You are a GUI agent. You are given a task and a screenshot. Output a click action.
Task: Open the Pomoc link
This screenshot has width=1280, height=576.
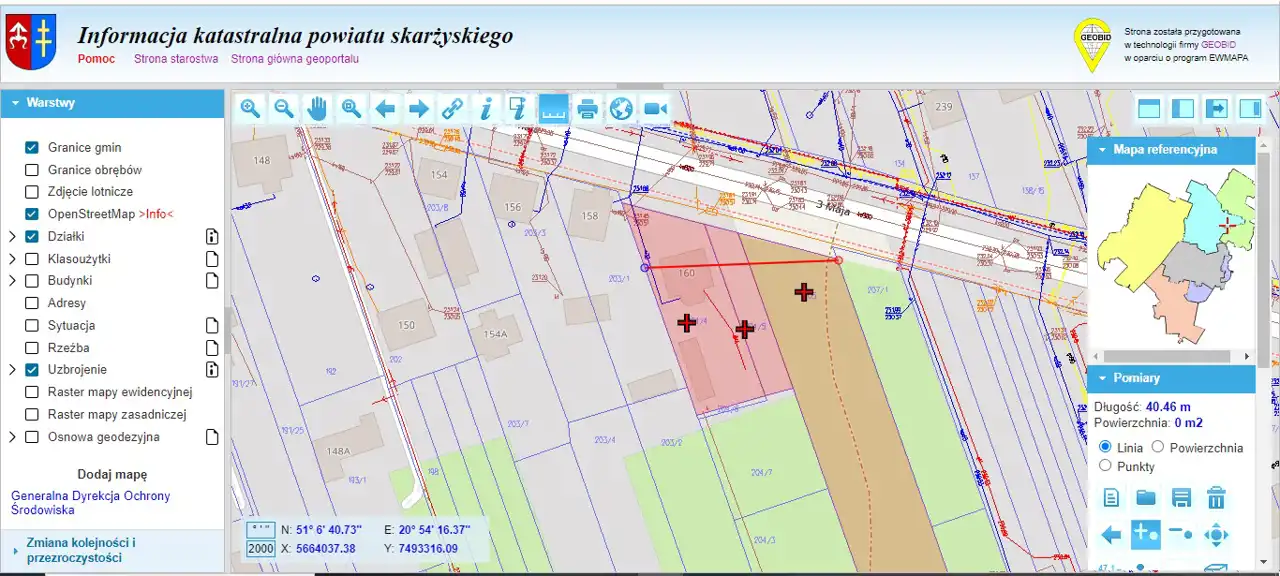(x=96, y=59)
